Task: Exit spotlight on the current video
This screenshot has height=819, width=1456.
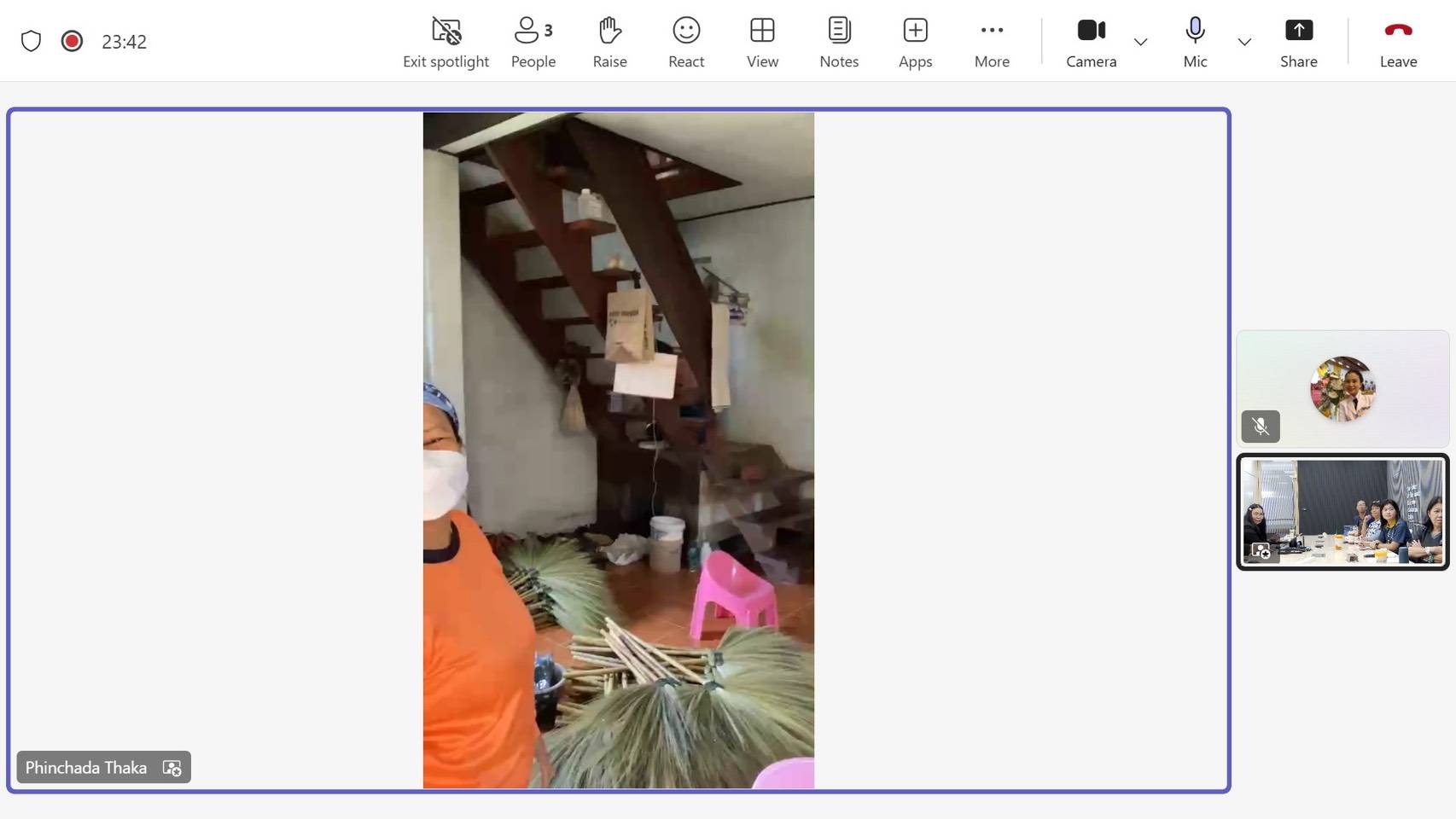Action: click(446, 42)
